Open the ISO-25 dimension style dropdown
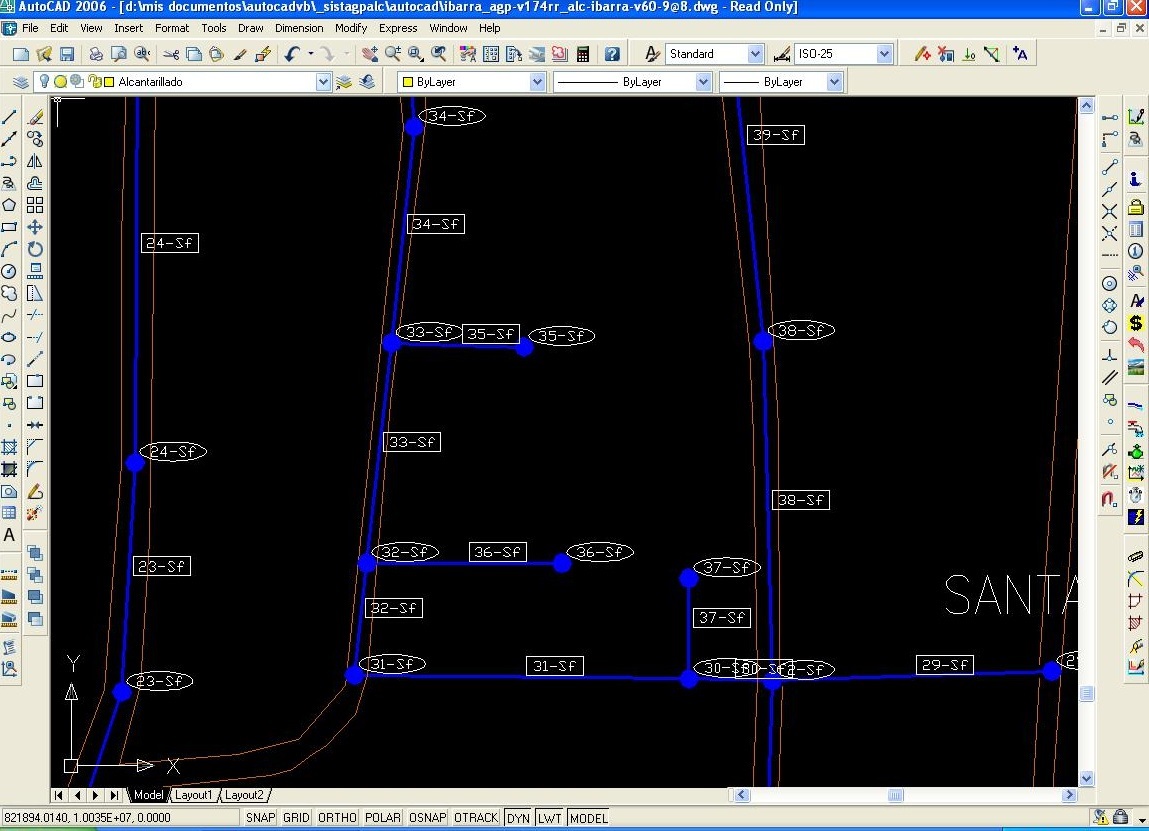The height and width of the screenshot is (831, 1149). point(884,54)
